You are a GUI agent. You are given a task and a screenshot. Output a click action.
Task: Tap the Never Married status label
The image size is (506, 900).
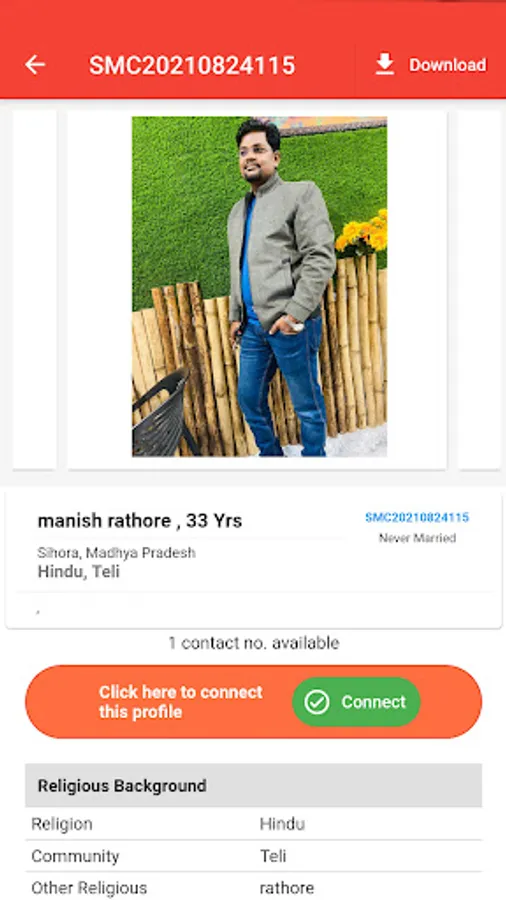tap(418, 538)
